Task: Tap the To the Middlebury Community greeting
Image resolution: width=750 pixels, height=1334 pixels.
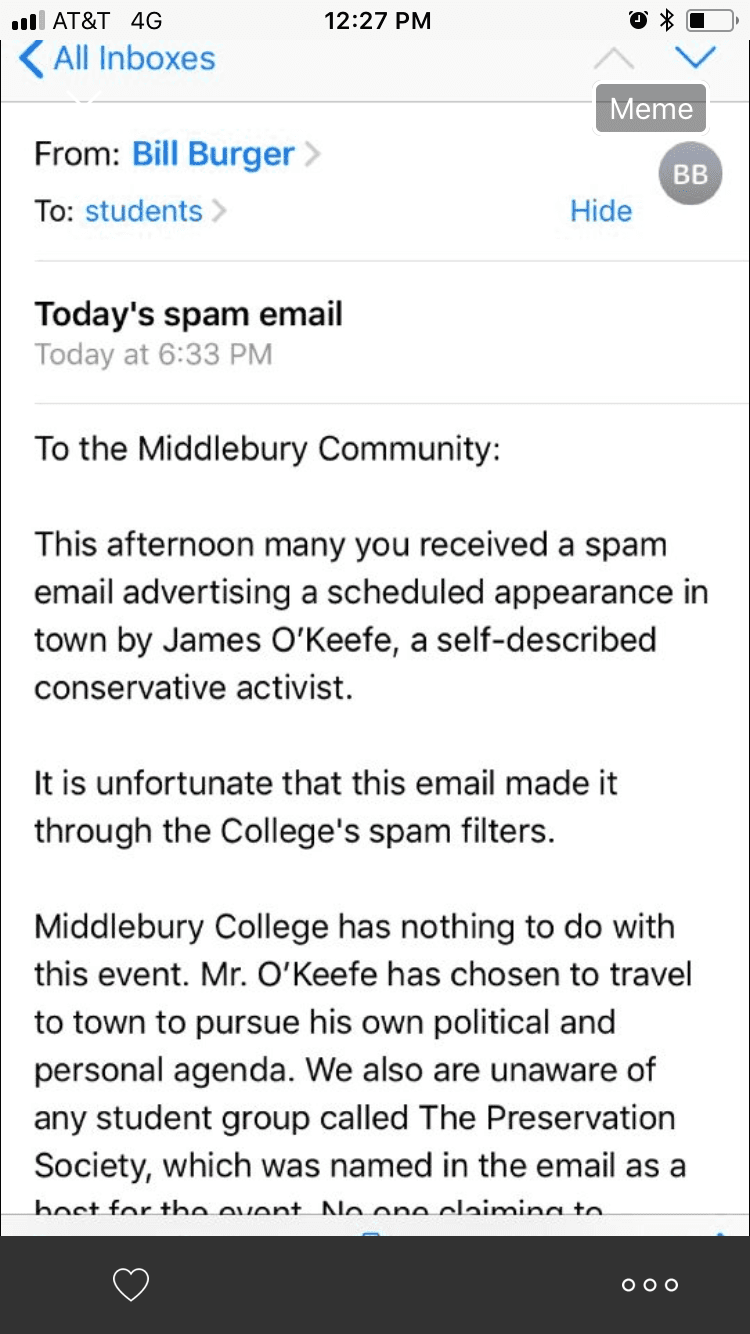Action: click(x=267, y=448)
